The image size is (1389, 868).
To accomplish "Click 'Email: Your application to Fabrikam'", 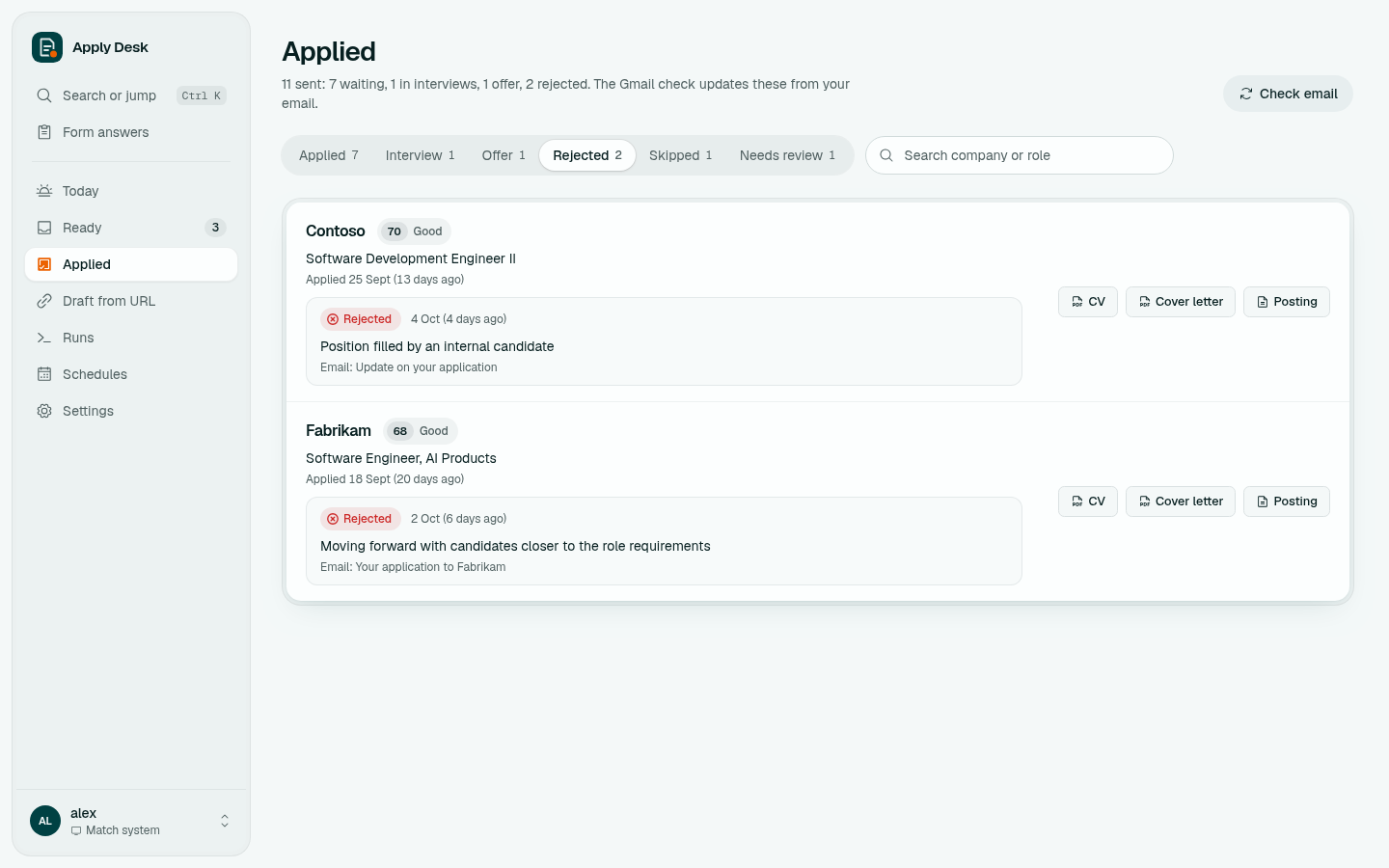I will (x=413, y=567).
